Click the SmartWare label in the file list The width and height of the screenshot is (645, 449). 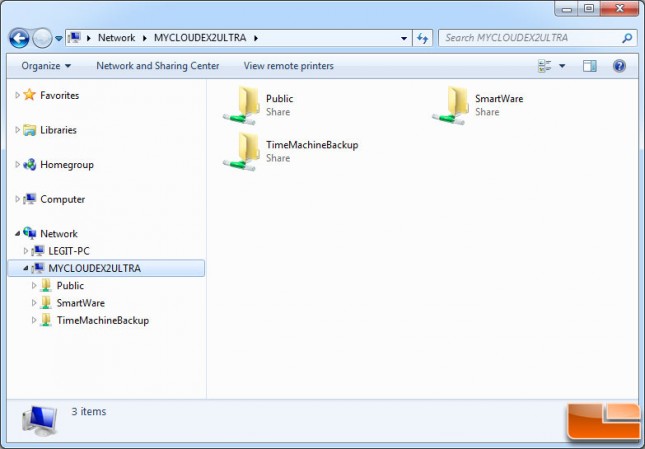coord(499,99)
